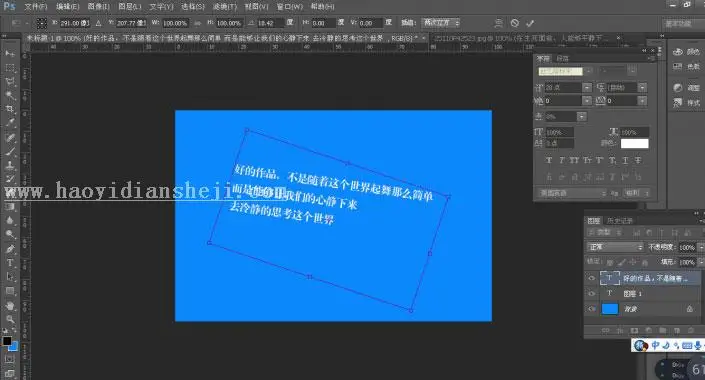Screen dimensions: 705x380
Task: Click the rotation angle input field
Action: (x=271, y=23)
